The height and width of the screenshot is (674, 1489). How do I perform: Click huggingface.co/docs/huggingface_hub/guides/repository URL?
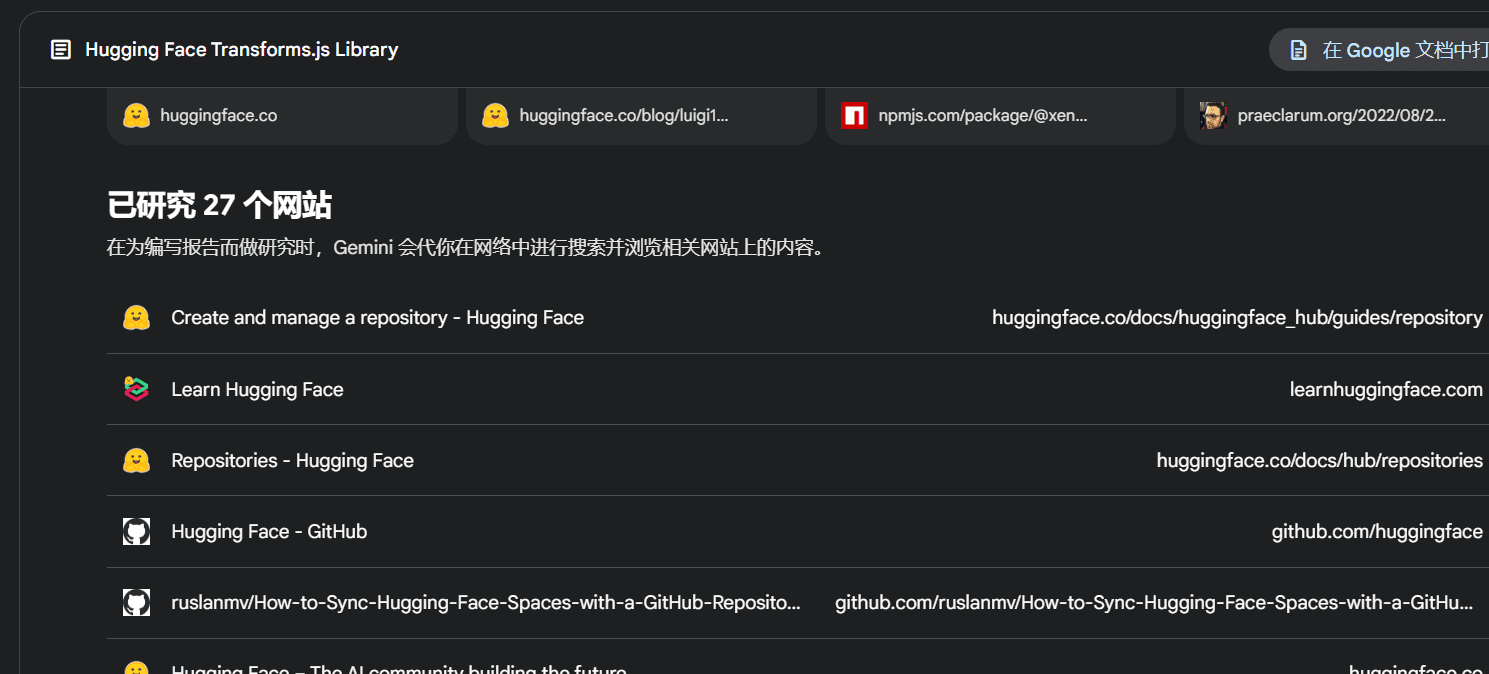point(1237,318)
